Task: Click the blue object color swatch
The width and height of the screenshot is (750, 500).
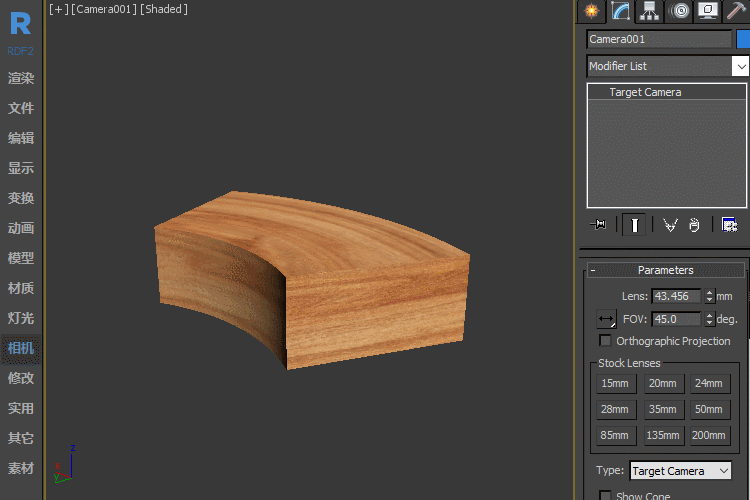Action: click(743, 39)
